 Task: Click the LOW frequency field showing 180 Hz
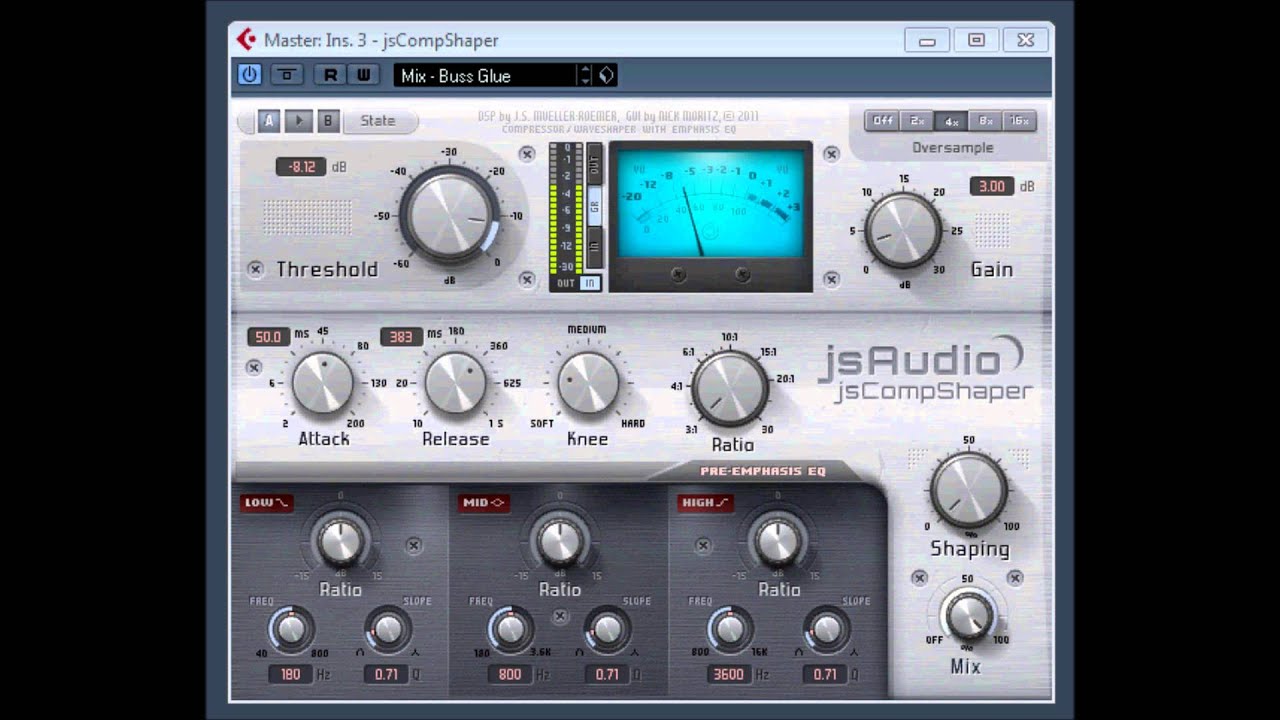[290, 674]
